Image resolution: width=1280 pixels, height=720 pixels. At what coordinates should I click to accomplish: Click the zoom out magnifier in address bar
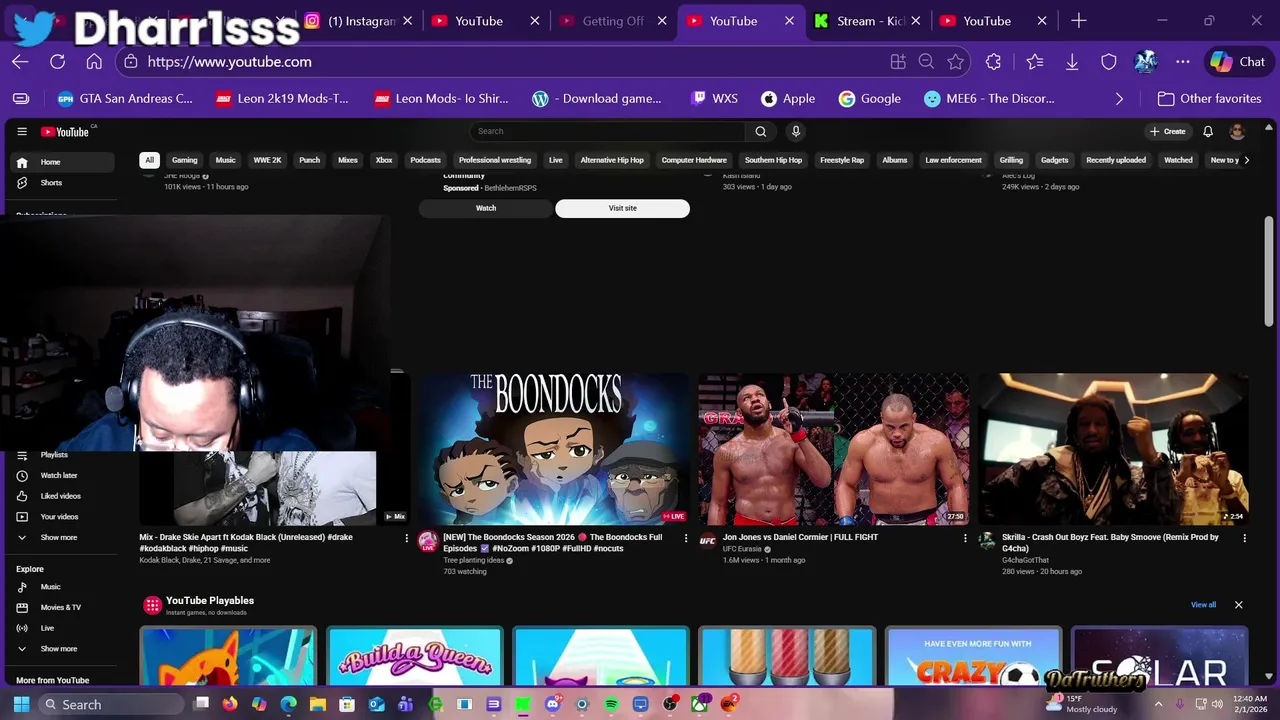[x=926, y=62]
